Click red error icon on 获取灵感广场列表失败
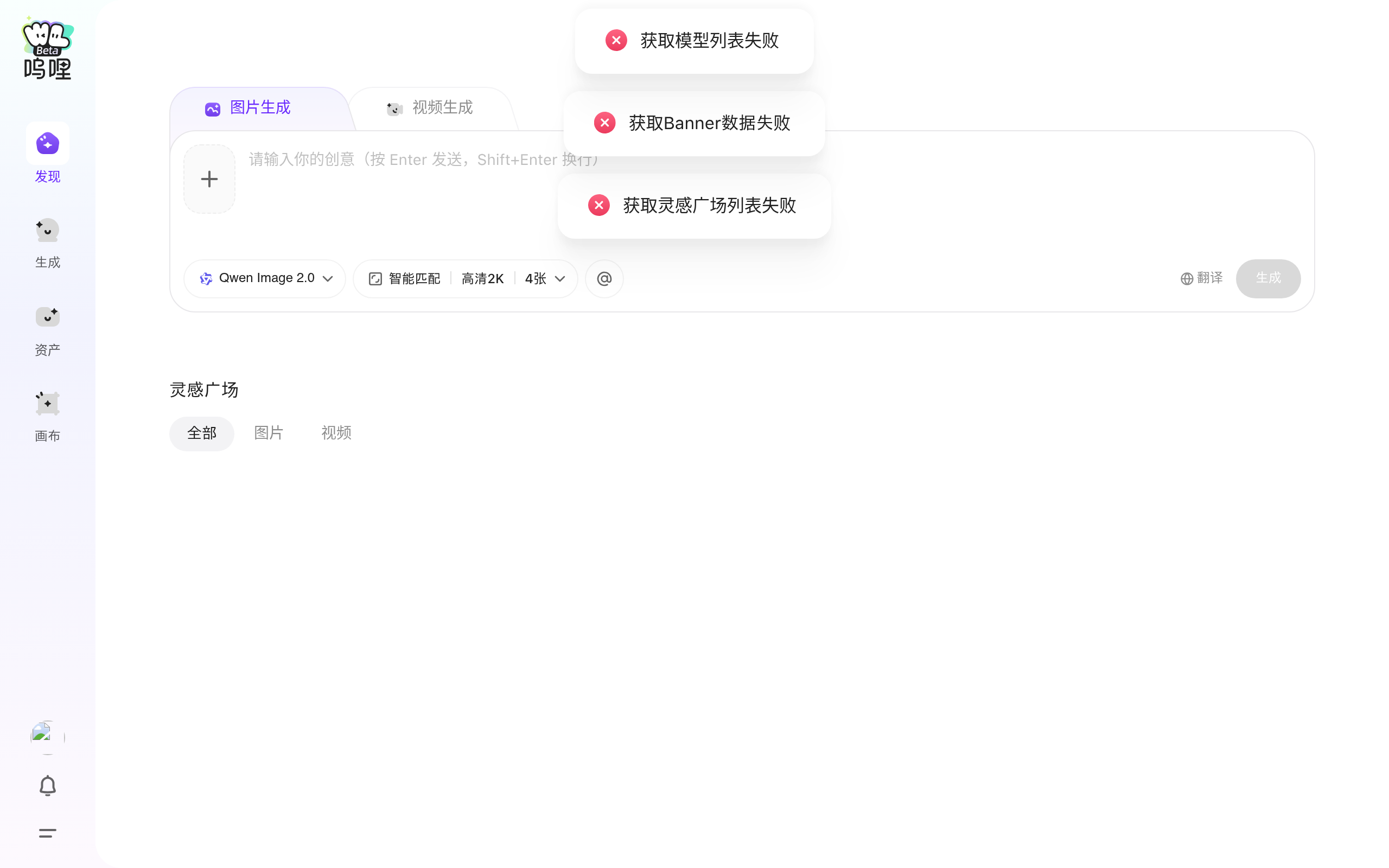1389x868 pixels. click(599, 206)
